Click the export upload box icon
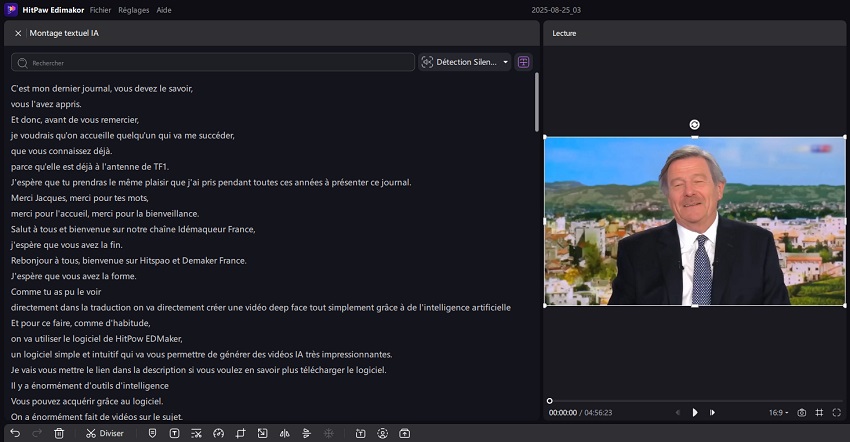The width and height of the screenshot is (850, 442). tap(404, 433)
